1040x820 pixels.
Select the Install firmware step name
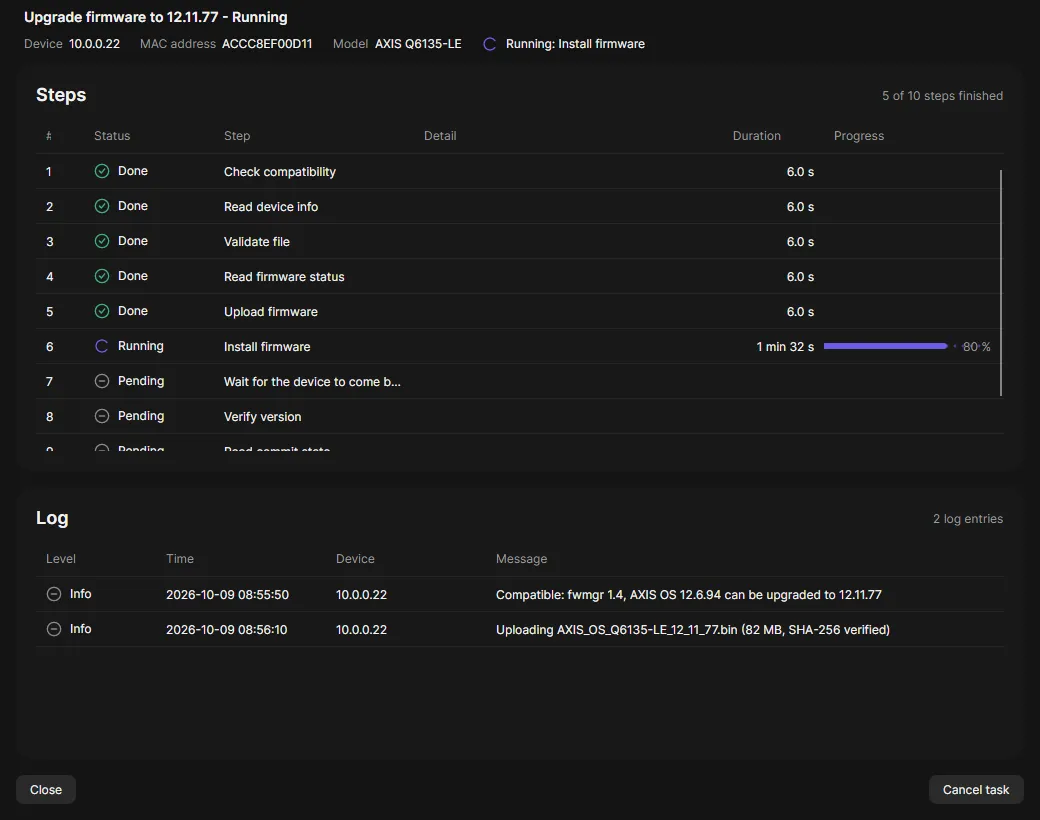[x=267, y=346]
